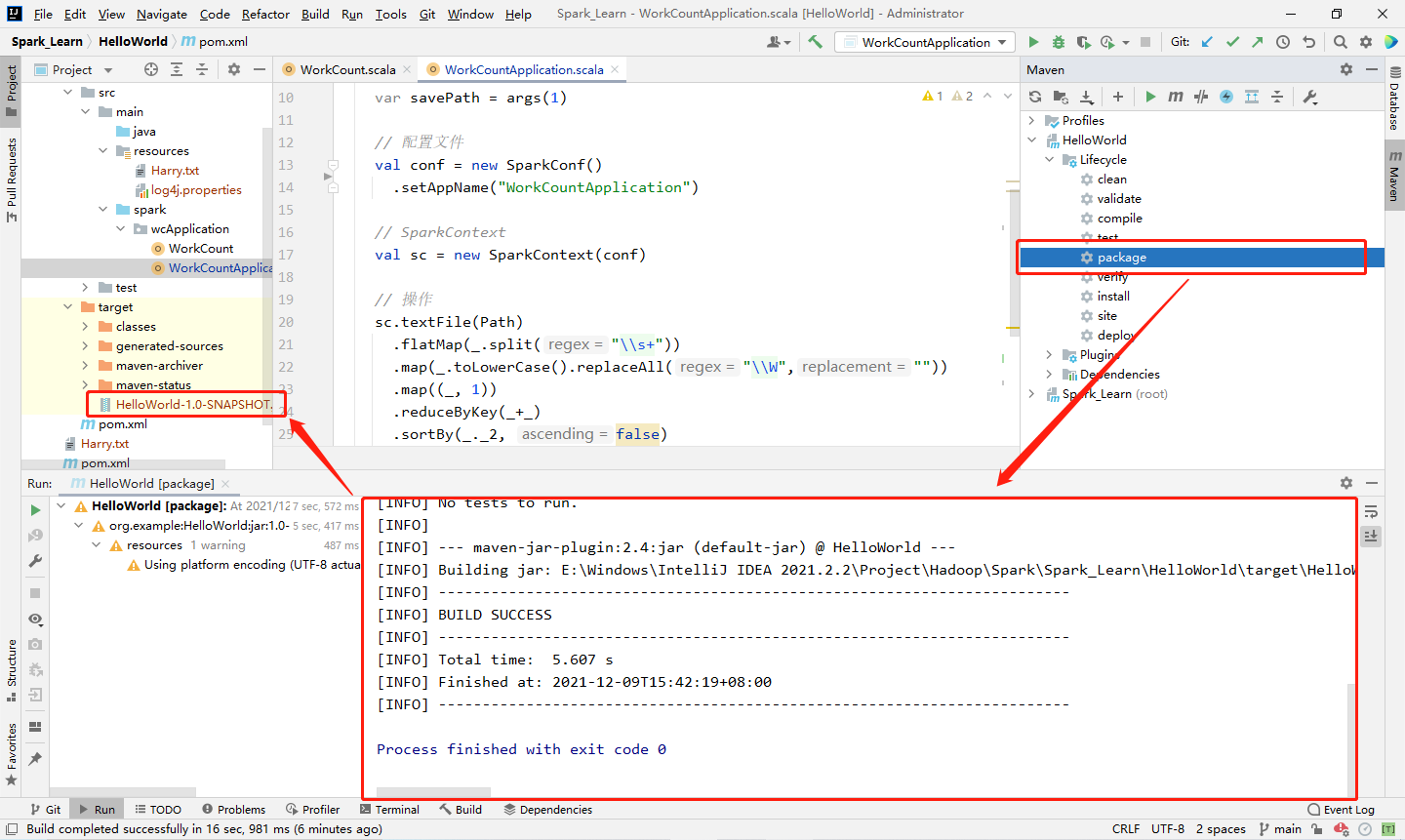Expand the classes folder under target
1405x840 pixels.
[86, 326]
